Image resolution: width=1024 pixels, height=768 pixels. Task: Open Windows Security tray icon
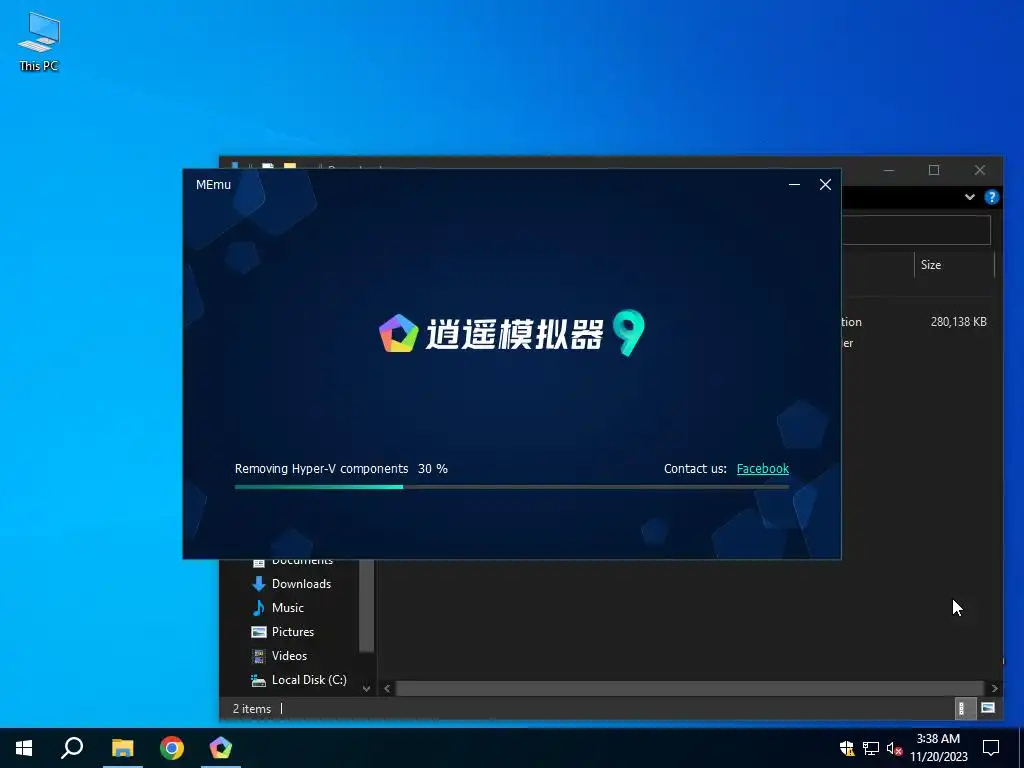click(x=847, y=748)
